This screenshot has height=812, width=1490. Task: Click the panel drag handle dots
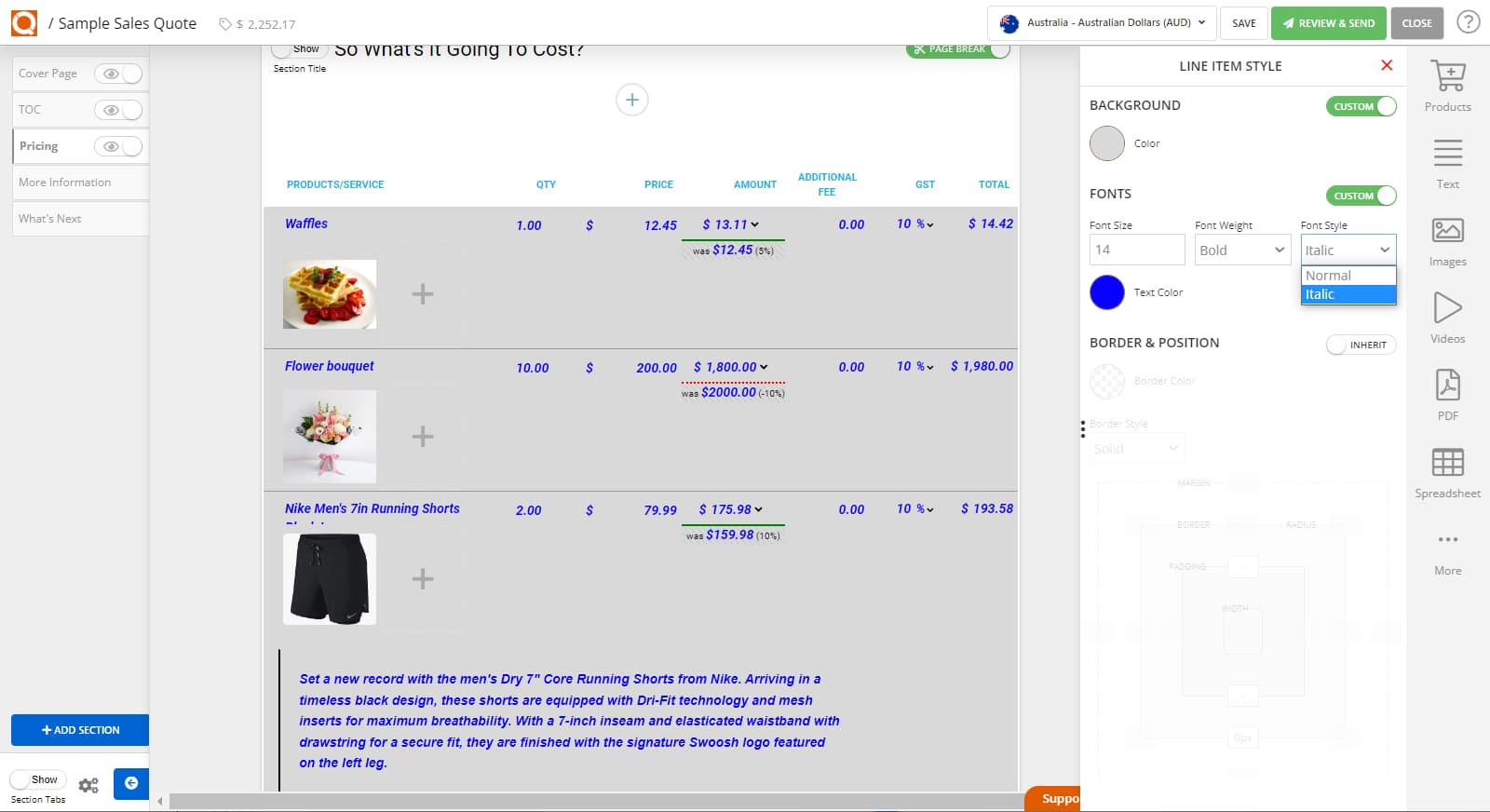click(x=1082, y=429)
